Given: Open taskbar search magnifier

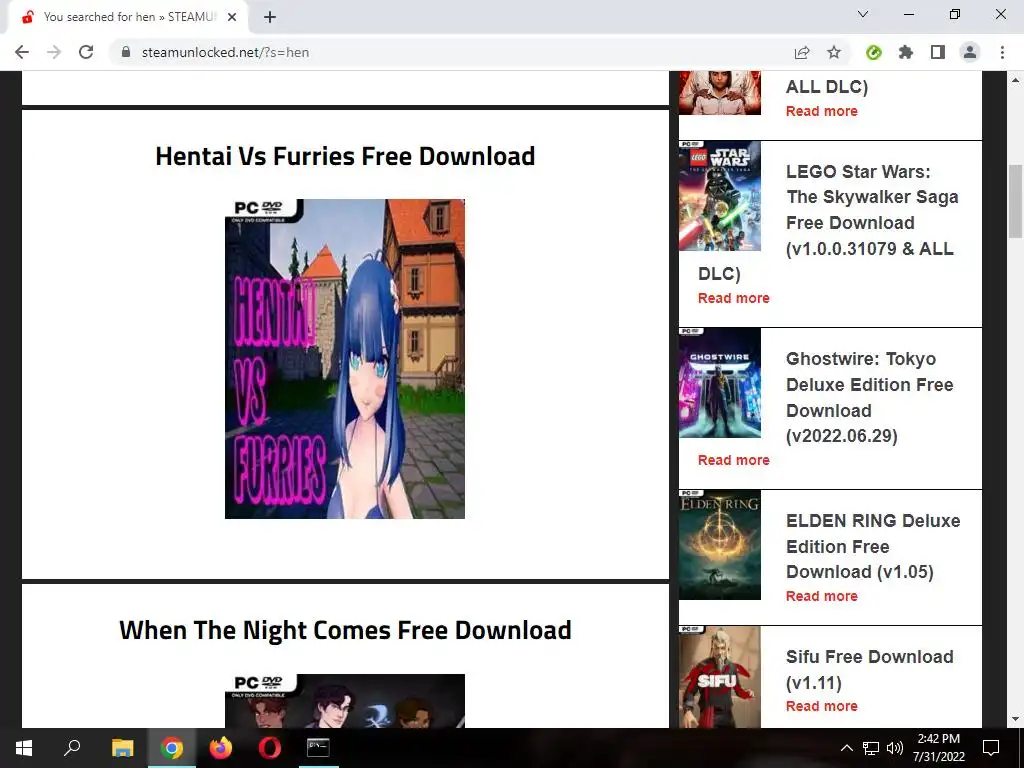Looking at the screenshot, I should click(72, 748).
